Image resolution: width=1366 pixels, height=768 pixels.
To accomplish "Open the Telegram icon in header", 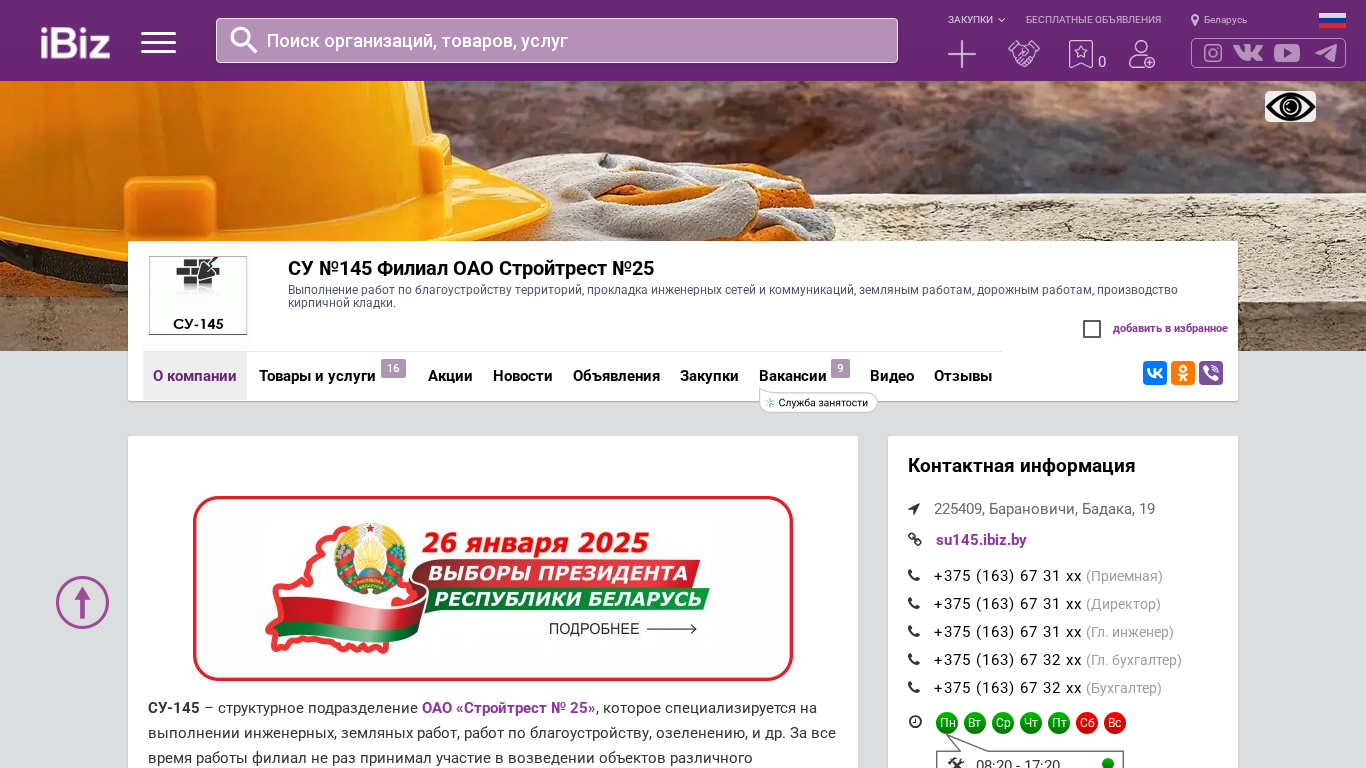I will (1326, 53).
